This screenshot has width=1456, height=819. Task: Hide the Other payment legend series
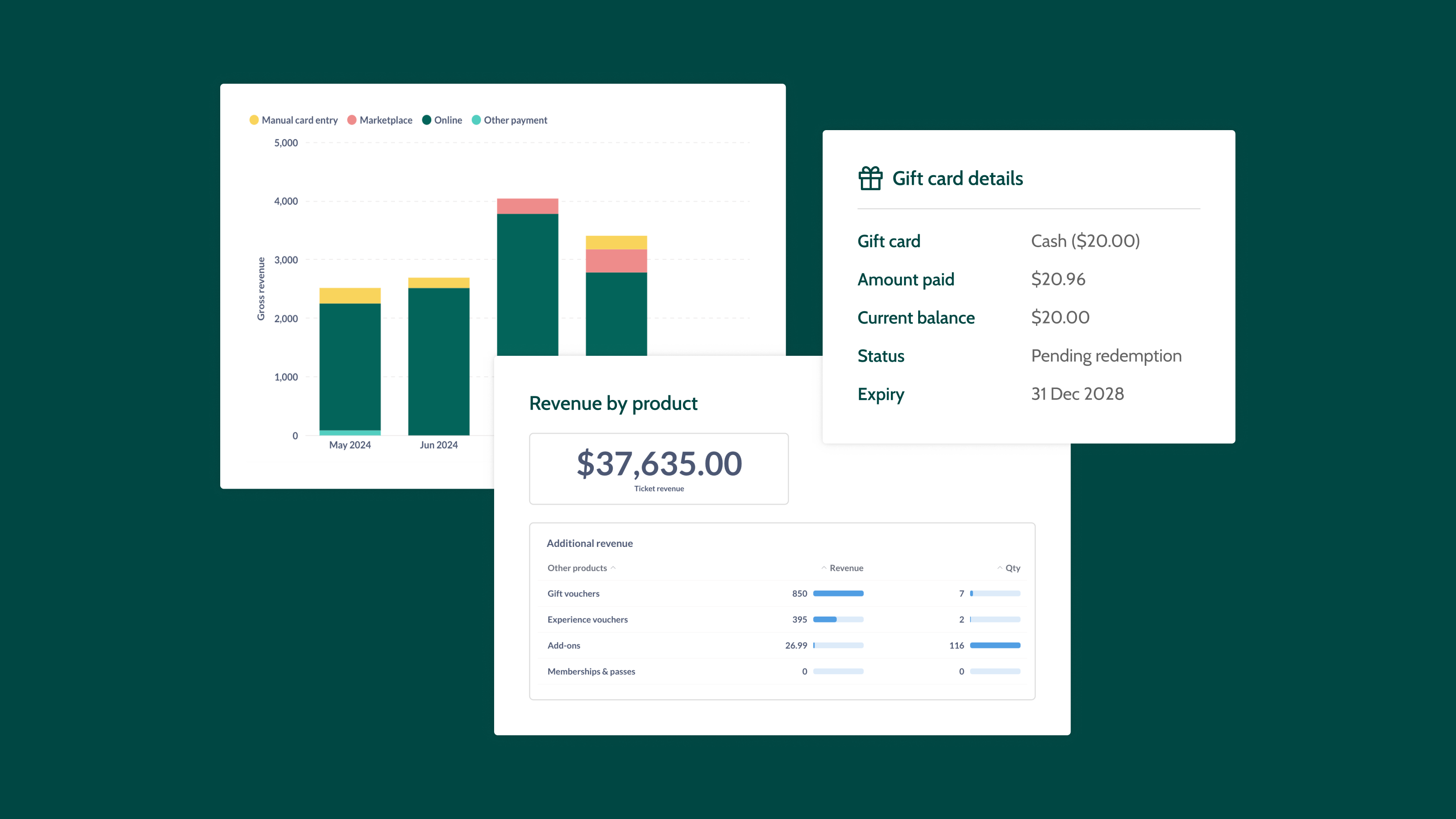(x=509, y=120)
